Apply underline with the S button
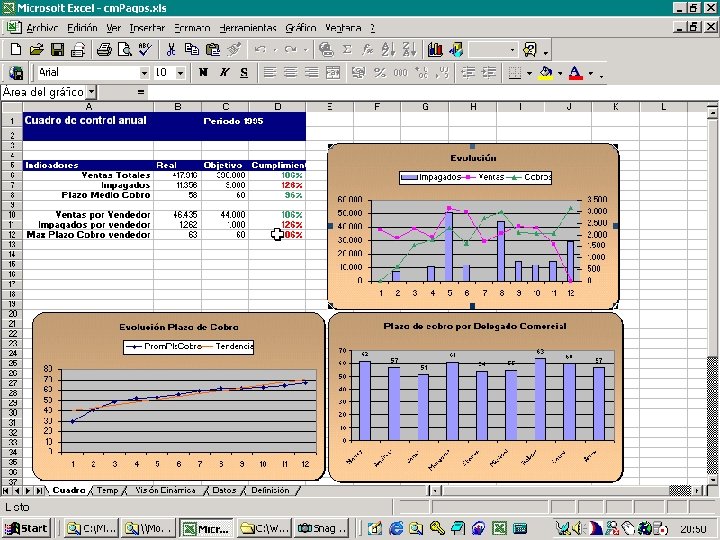 coord(244,72)
